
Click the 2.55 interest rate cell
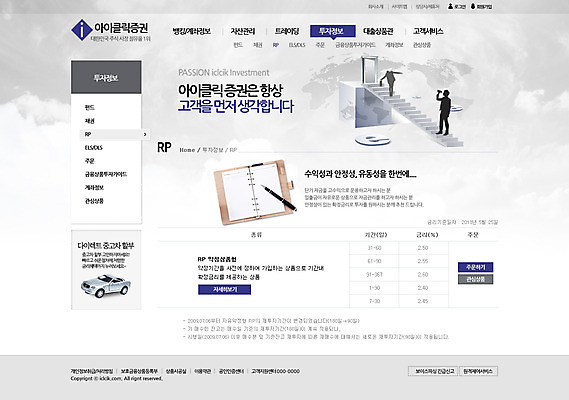click(423, 261)
